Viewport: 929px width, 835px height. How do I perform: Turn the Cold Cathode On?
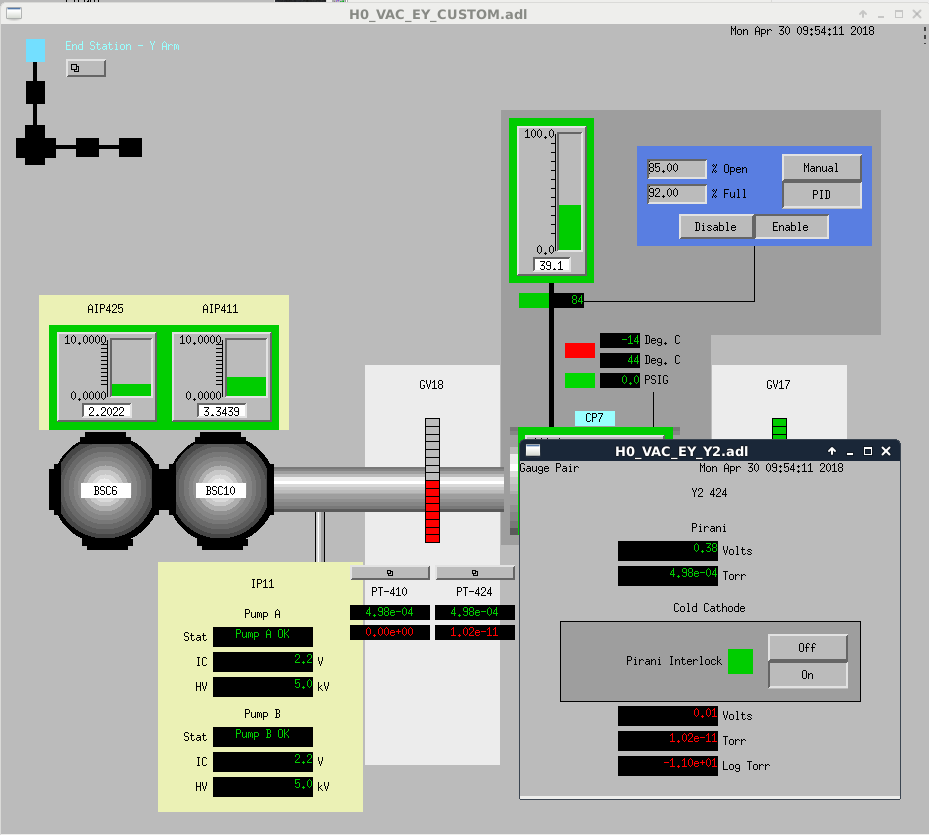pos(807,675)
